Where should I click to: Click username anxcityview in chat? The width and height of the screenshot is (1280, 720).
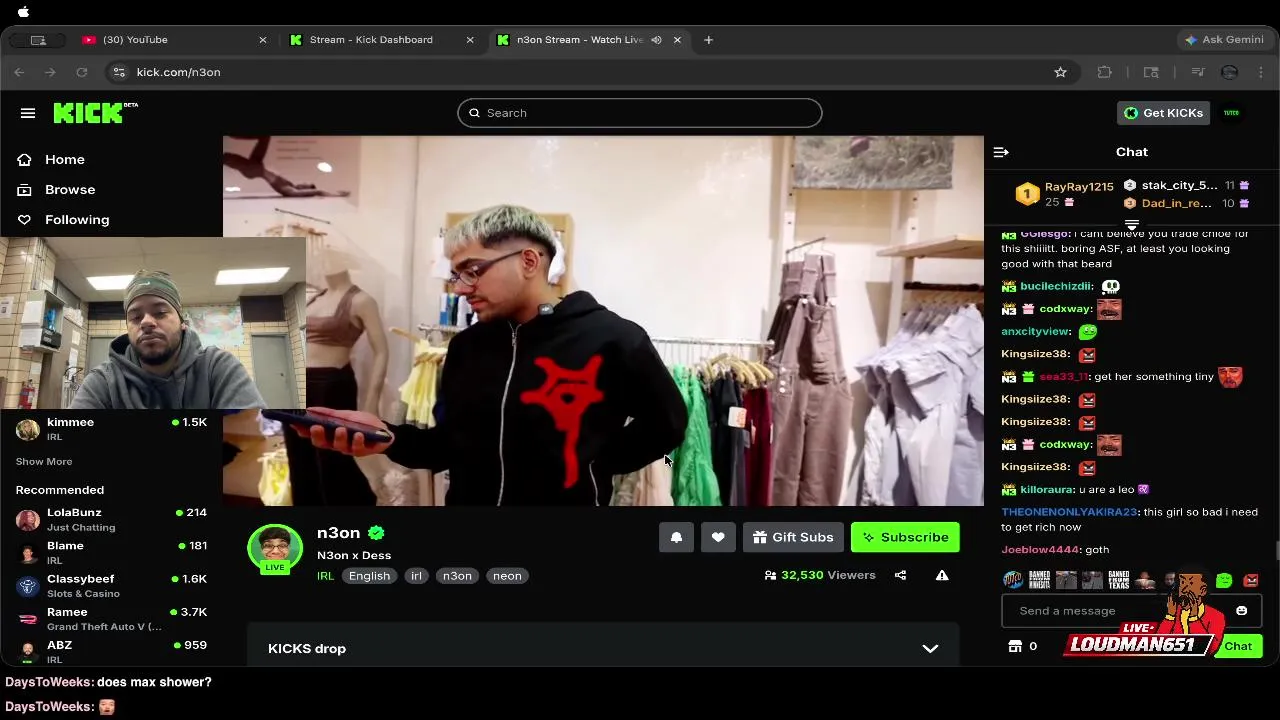(1036, 332)
